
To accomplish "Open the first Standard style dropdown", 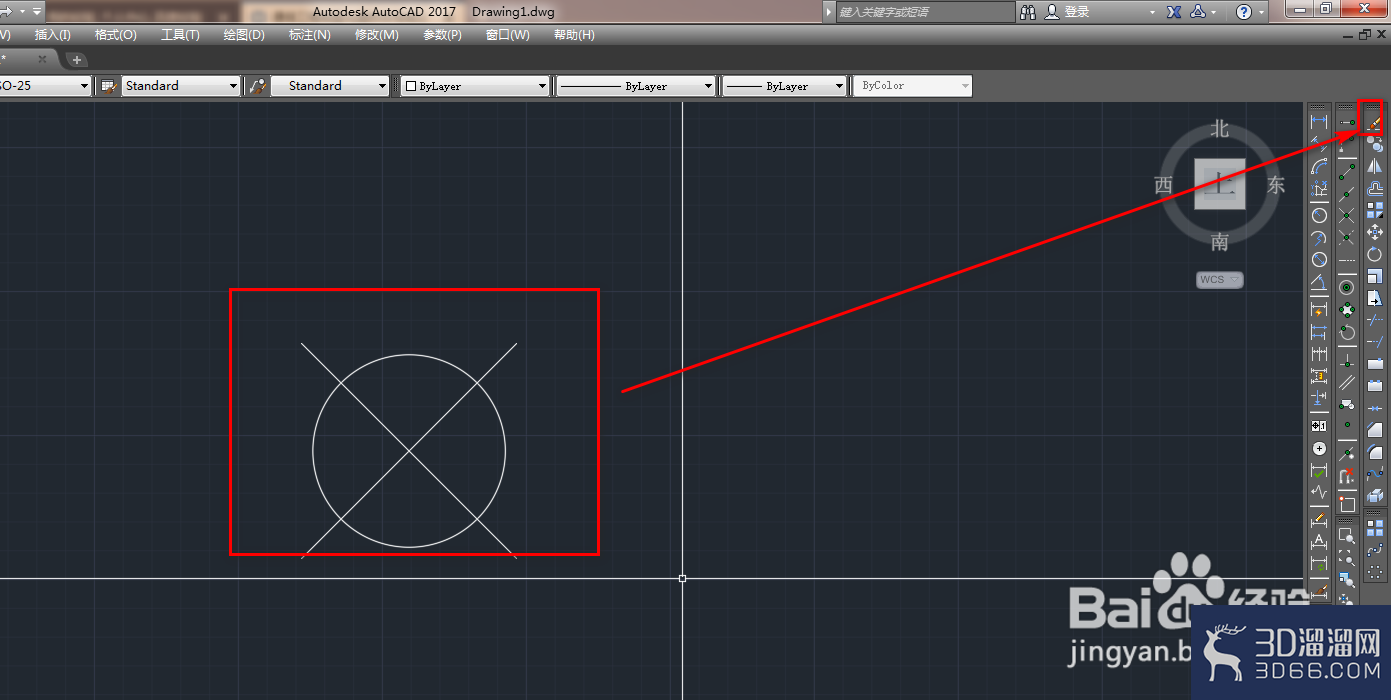I will point(181,86).
